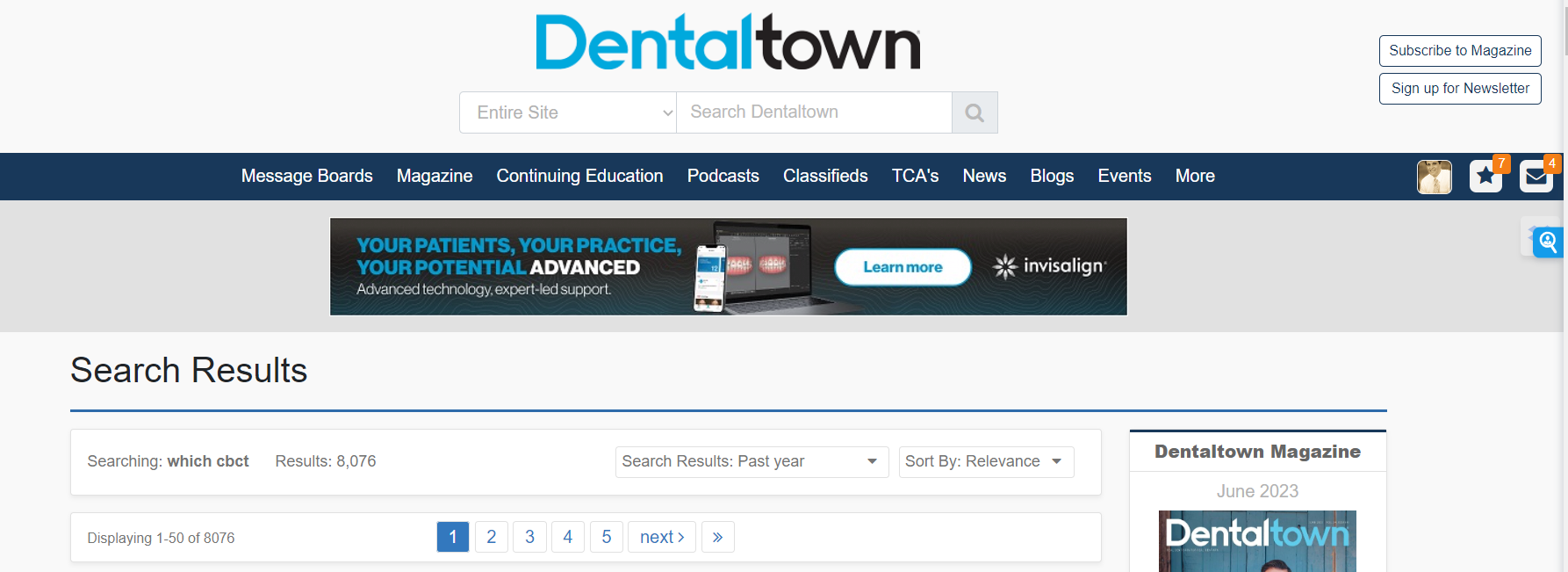Click the Search Results heading
This screenshot has height=572, width=1568.
click(x=189, y=370)
